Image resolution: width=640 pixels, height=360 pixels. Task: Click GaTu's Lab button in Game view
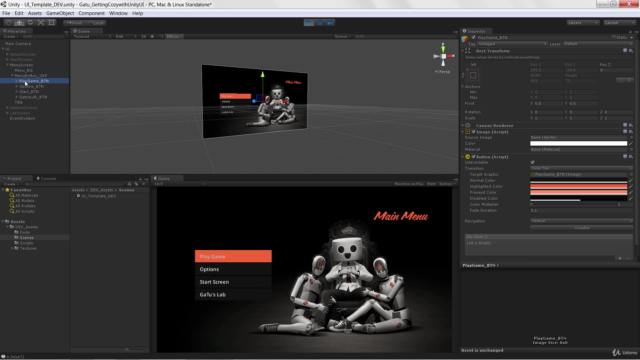click(233, 295)
